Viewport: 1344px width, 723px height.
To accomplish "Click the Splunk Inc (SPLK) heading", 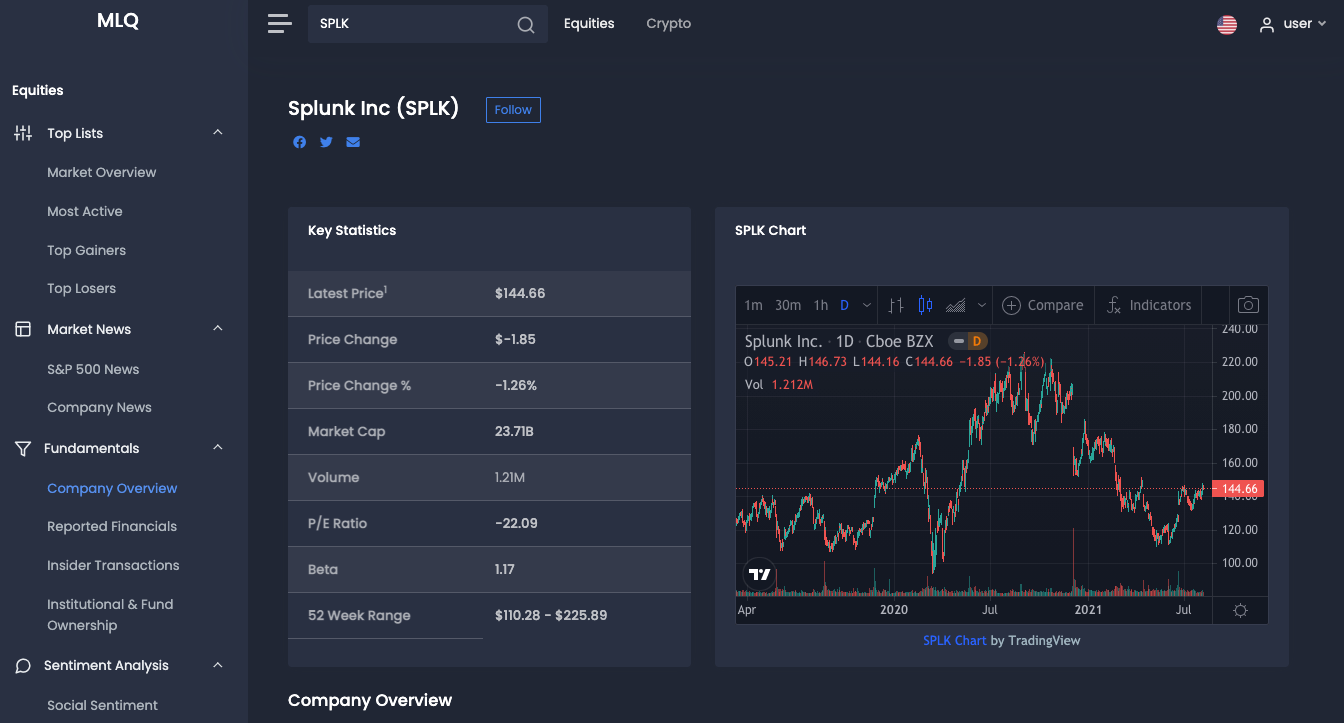I will pos(373,109).
